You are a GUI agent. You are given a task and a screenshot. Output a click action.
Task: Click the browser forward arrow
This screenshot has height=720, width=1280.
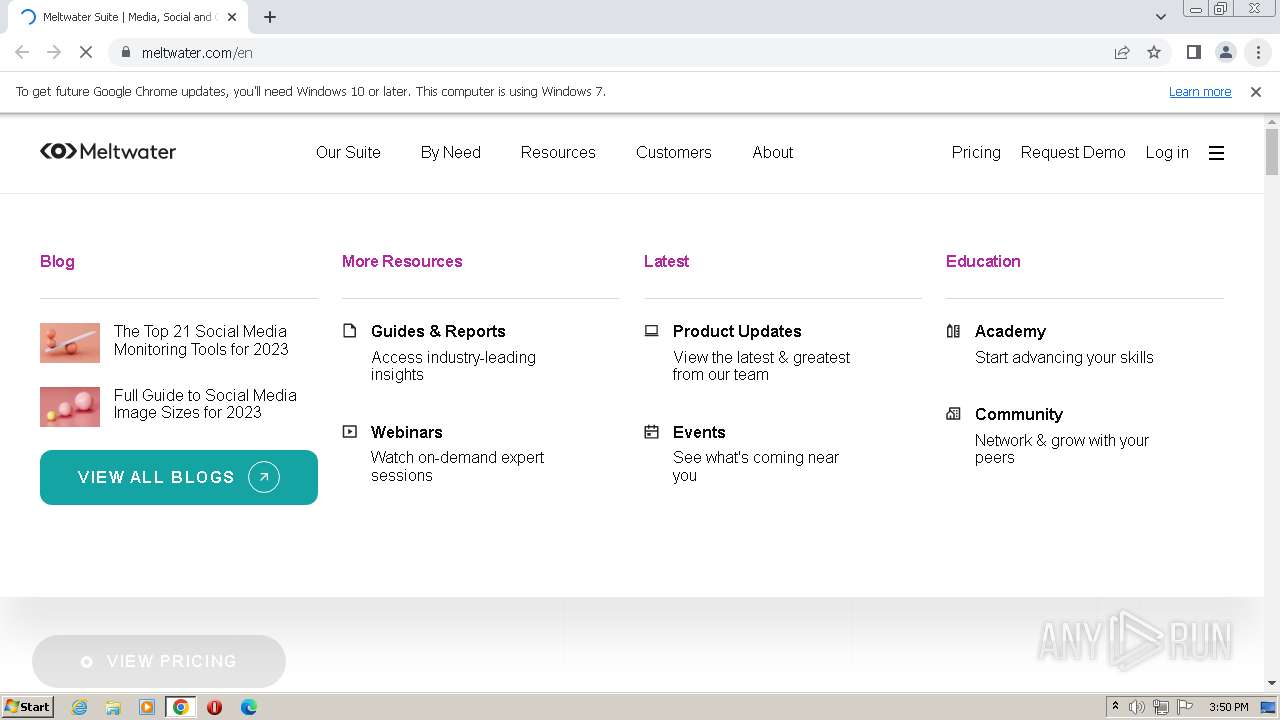point(54,52)
